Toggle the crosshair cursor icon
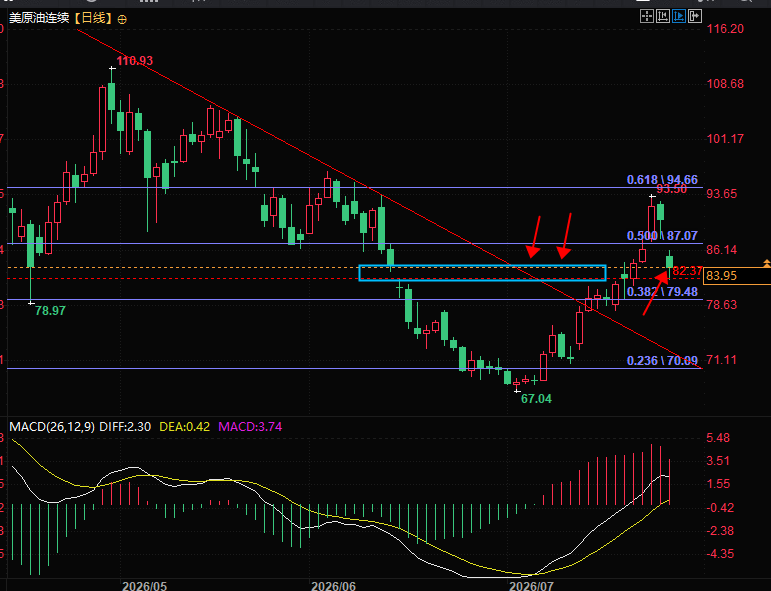This screenshot has height=591, width=771. coord(647,17)
